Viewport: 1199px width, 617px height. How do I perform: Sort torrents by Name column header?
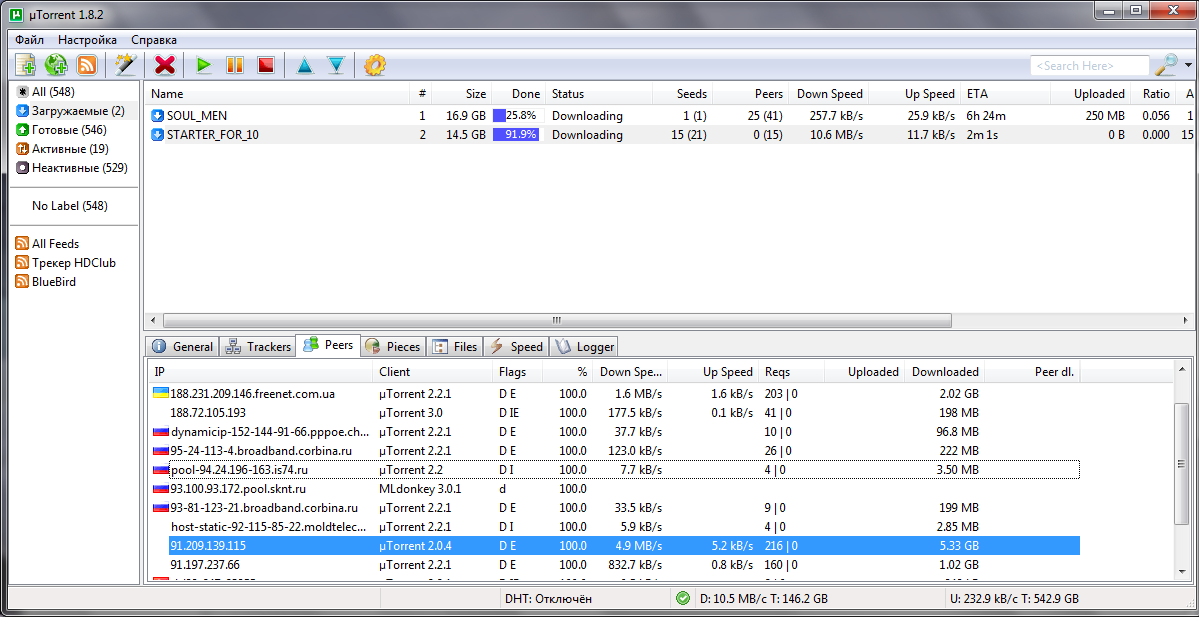(280, 94)
